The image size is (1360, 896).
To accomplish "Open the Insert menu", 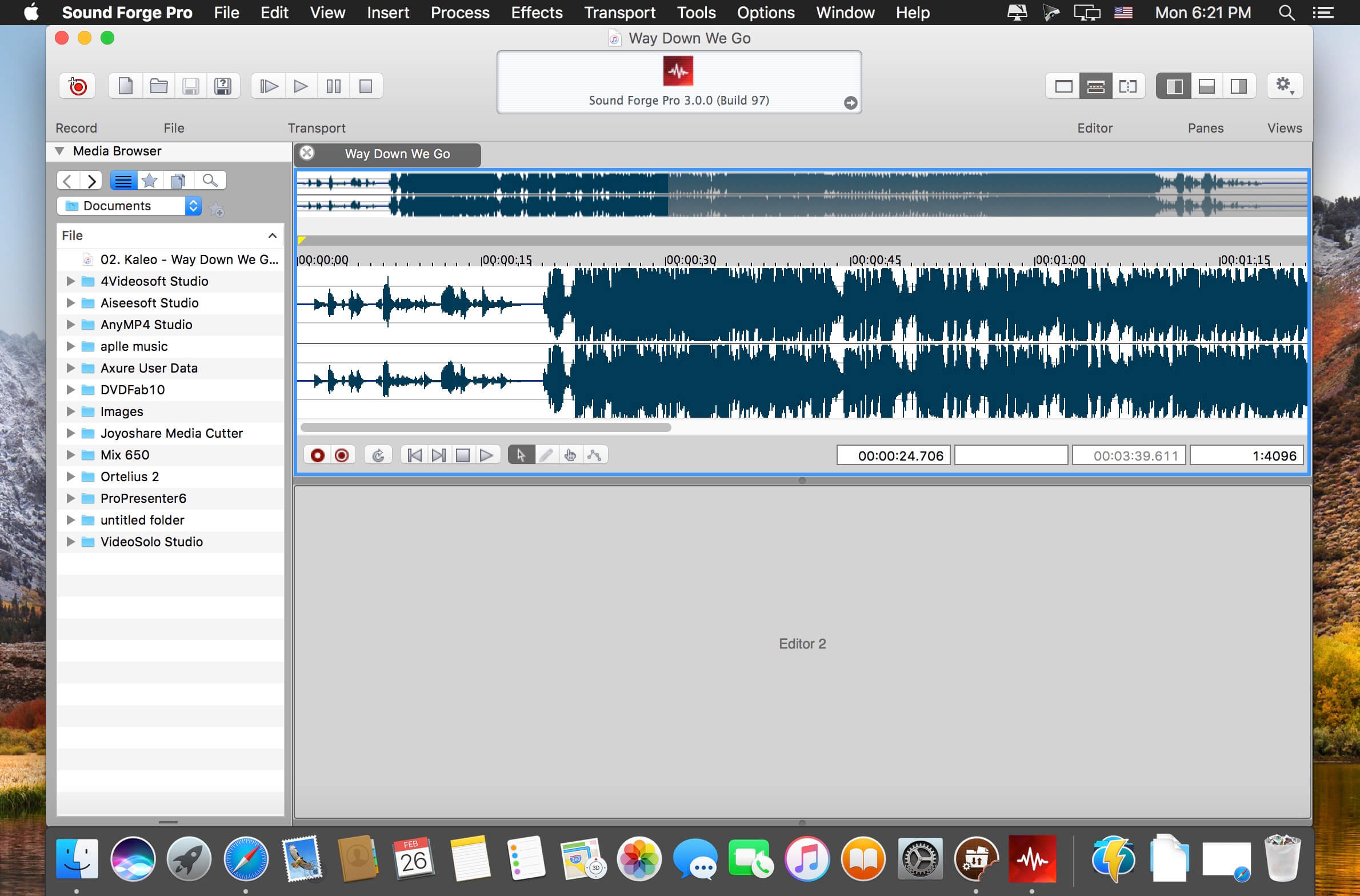I will [x=388, y=13].
